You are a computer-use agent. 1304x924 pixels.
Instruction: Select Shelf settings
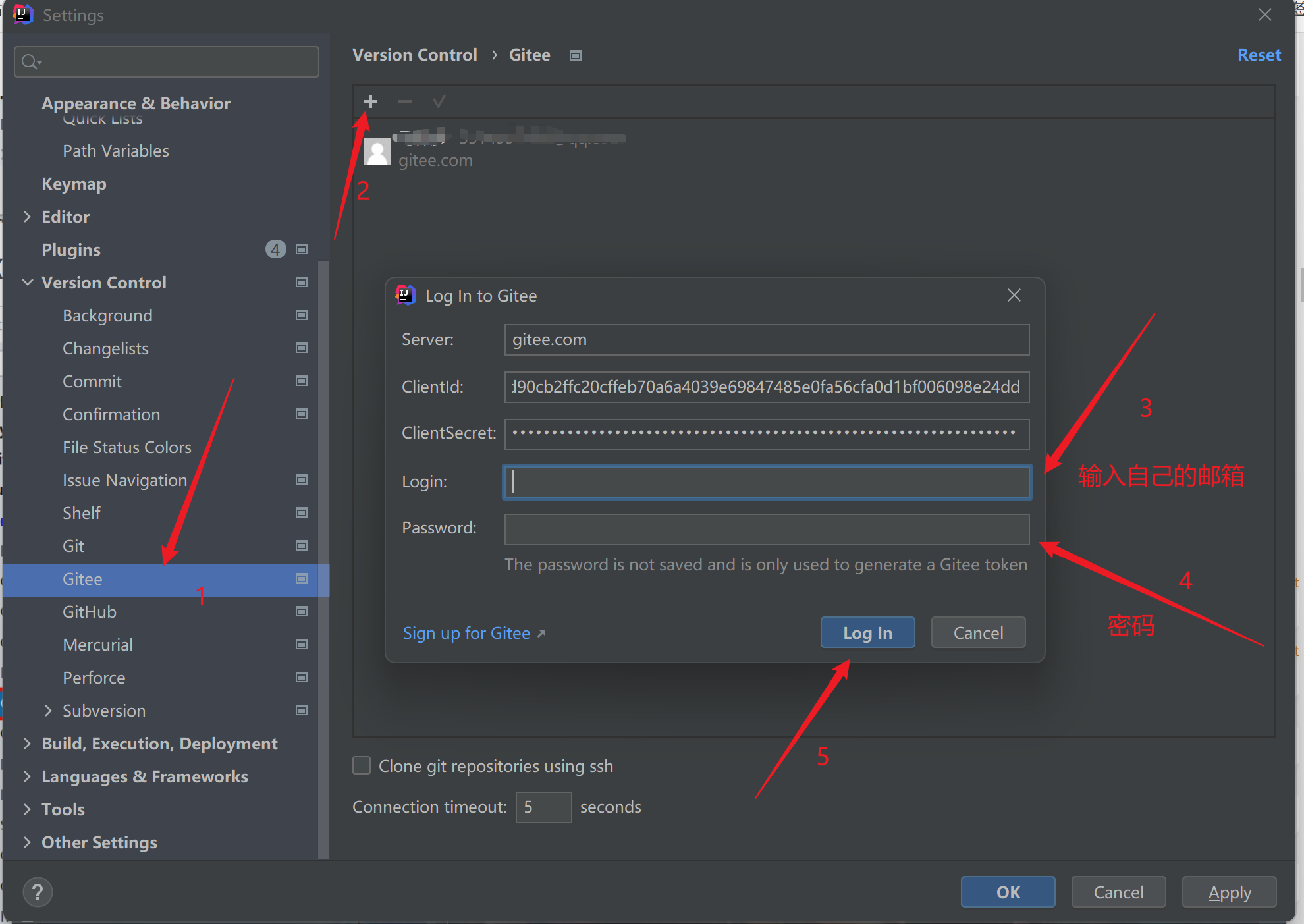pyautogui.click(x=82, y=513)
